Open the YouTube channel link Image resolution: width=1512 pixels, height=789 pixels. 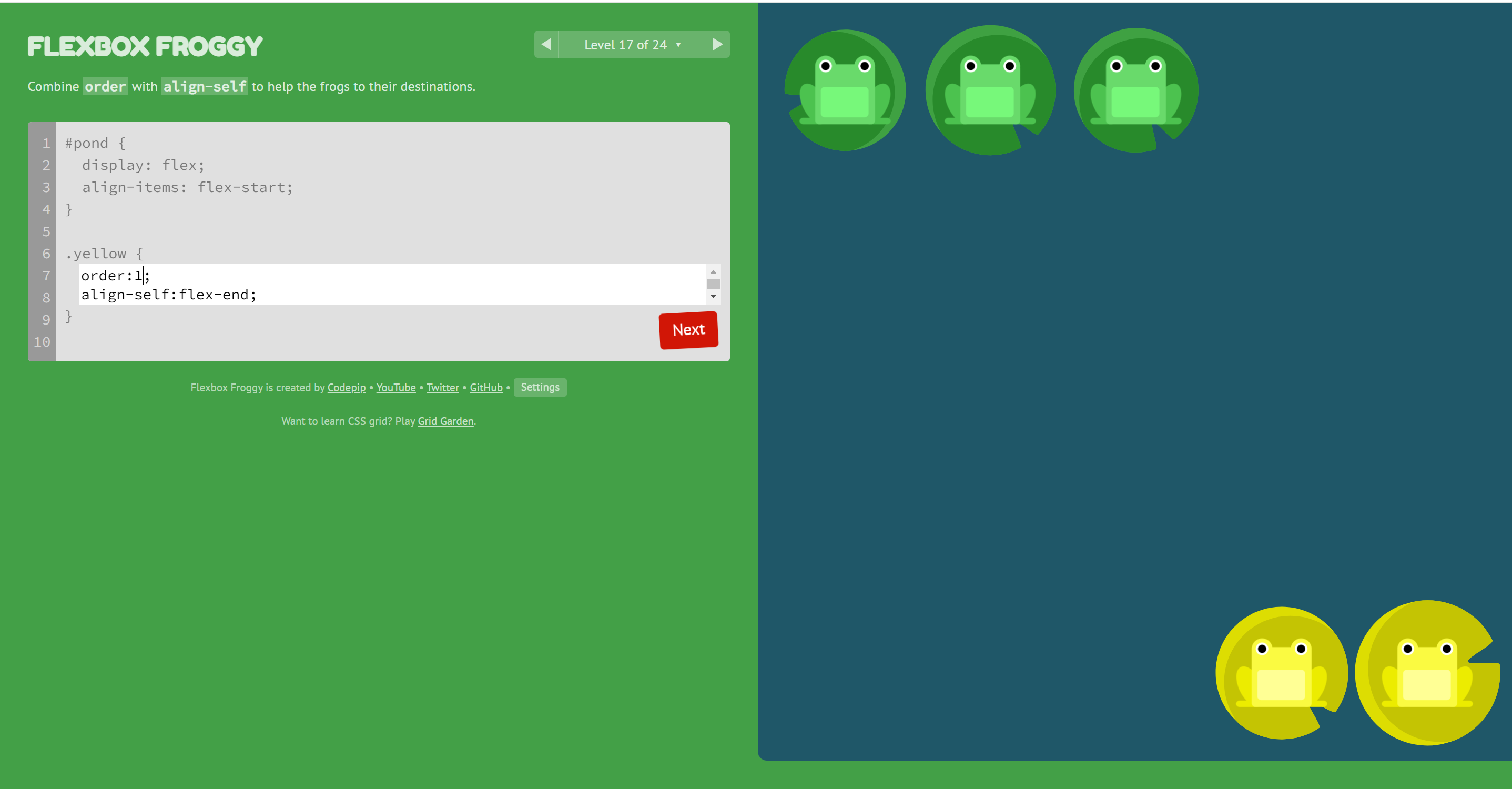[395, 388]
